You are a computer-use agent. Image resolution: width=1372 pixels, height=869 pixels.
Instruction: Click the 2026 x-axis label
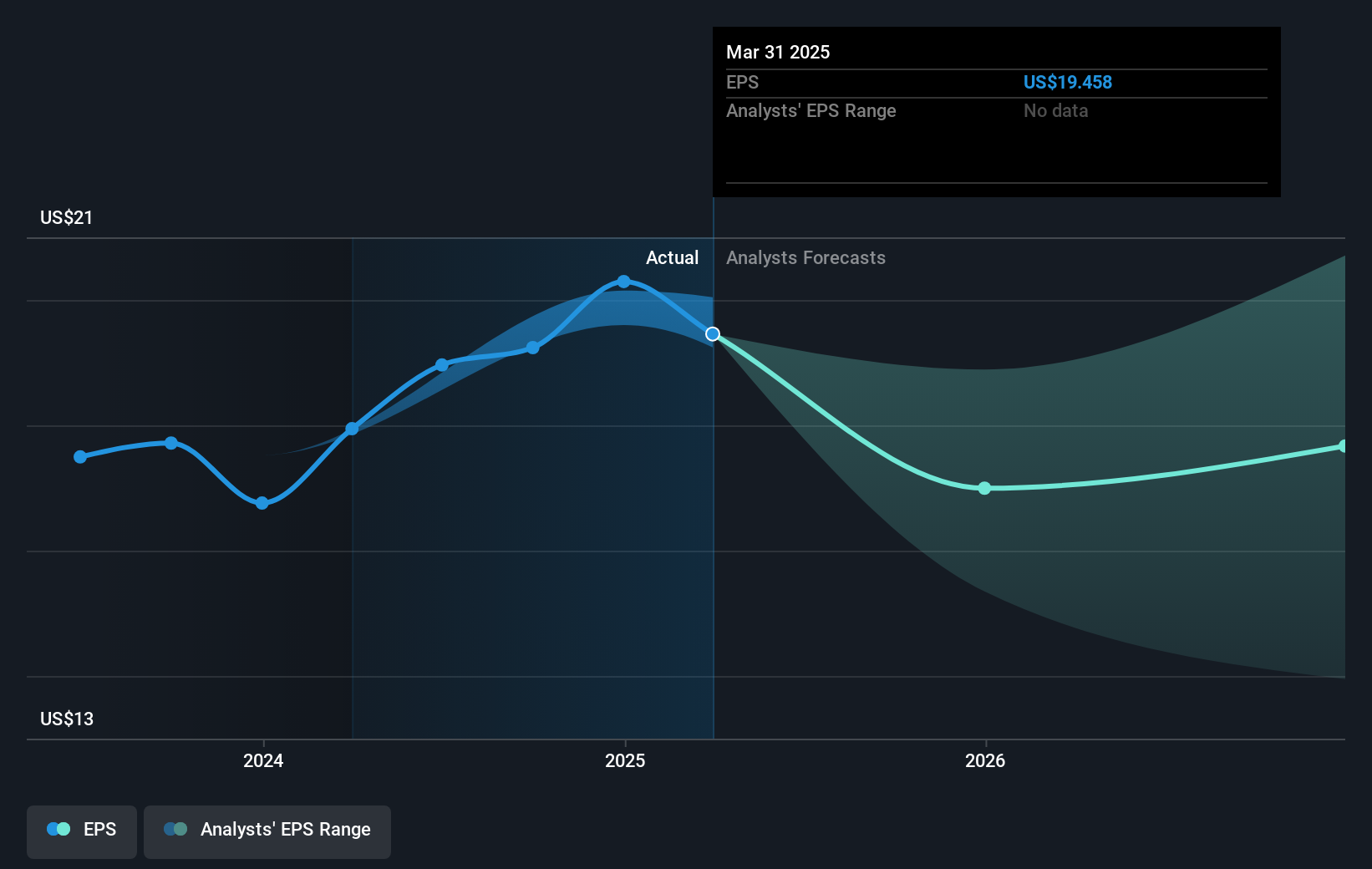(x=985, y=760)
